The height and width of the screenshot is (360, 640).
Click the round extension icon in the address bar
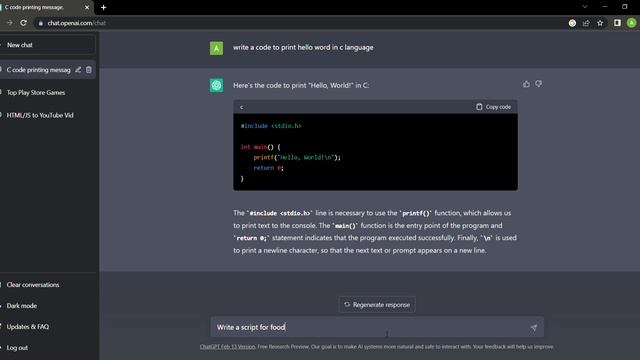point(572,23)
